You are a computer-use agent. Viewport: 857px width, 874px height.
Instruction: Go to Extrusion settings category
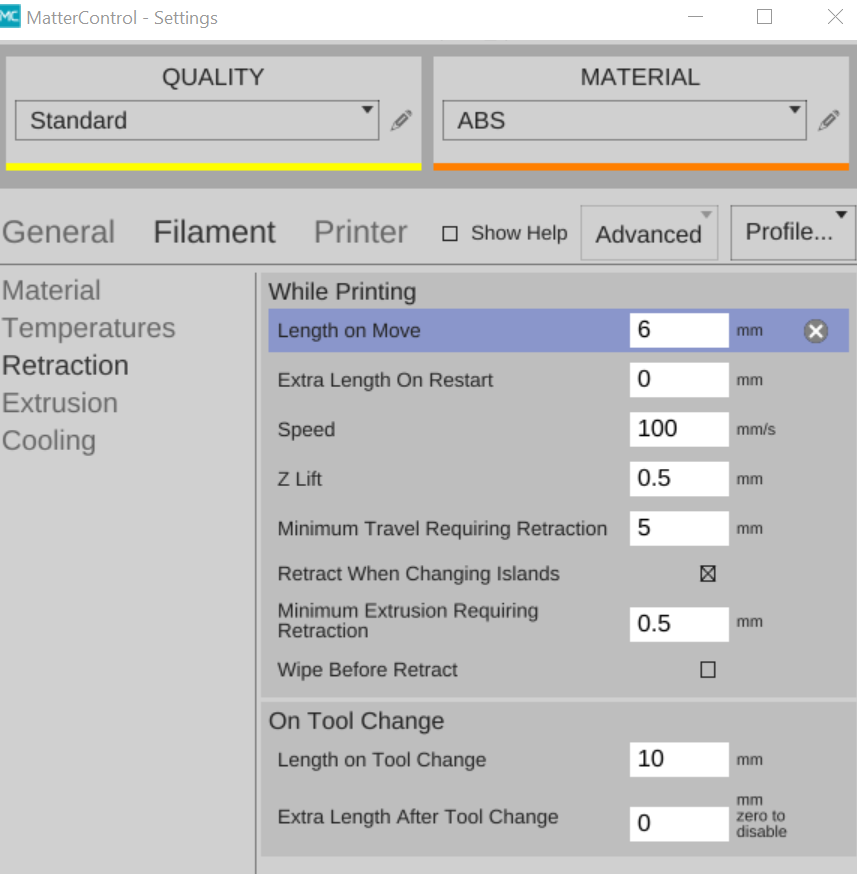click(x=60, y=403)
